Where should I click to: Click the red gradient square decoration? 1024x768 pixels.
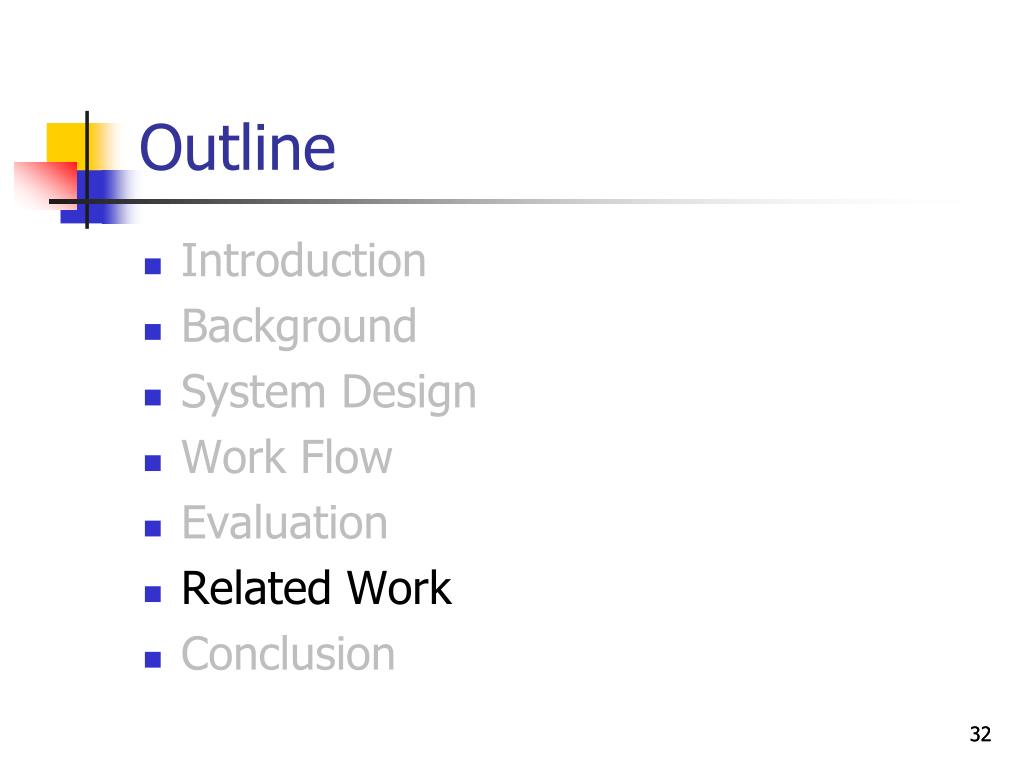click(x=45, y=184)
